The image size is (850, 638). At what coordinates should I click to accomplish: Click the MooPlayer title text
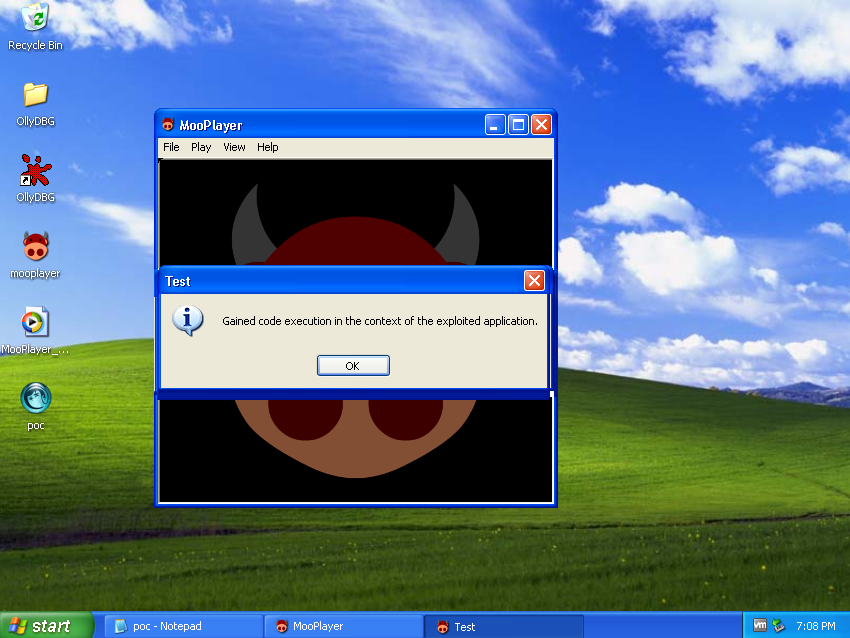pos(211,125)
